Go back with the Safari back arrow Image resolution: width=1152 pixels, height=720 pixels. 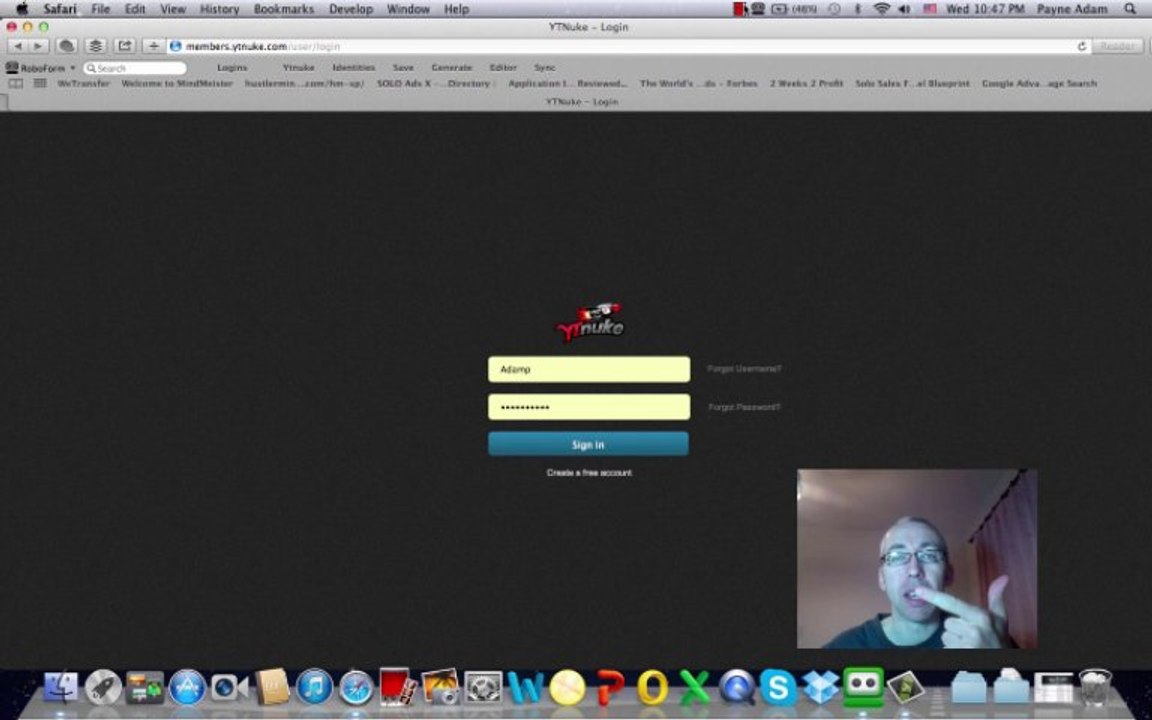(18, 46)
